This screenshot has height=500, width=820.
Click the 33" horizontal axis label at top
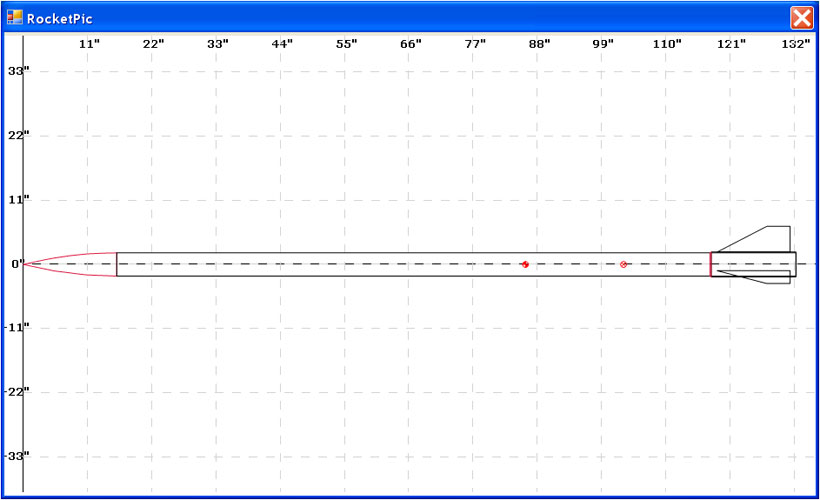[218, 44]
